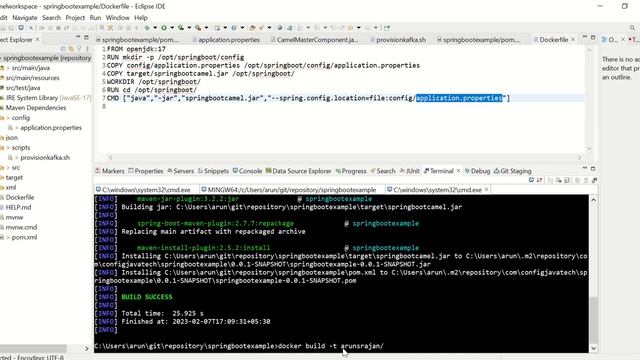Open the Search toolbar dropdown arrow
The image size is (640, 360).
[269, 28]
